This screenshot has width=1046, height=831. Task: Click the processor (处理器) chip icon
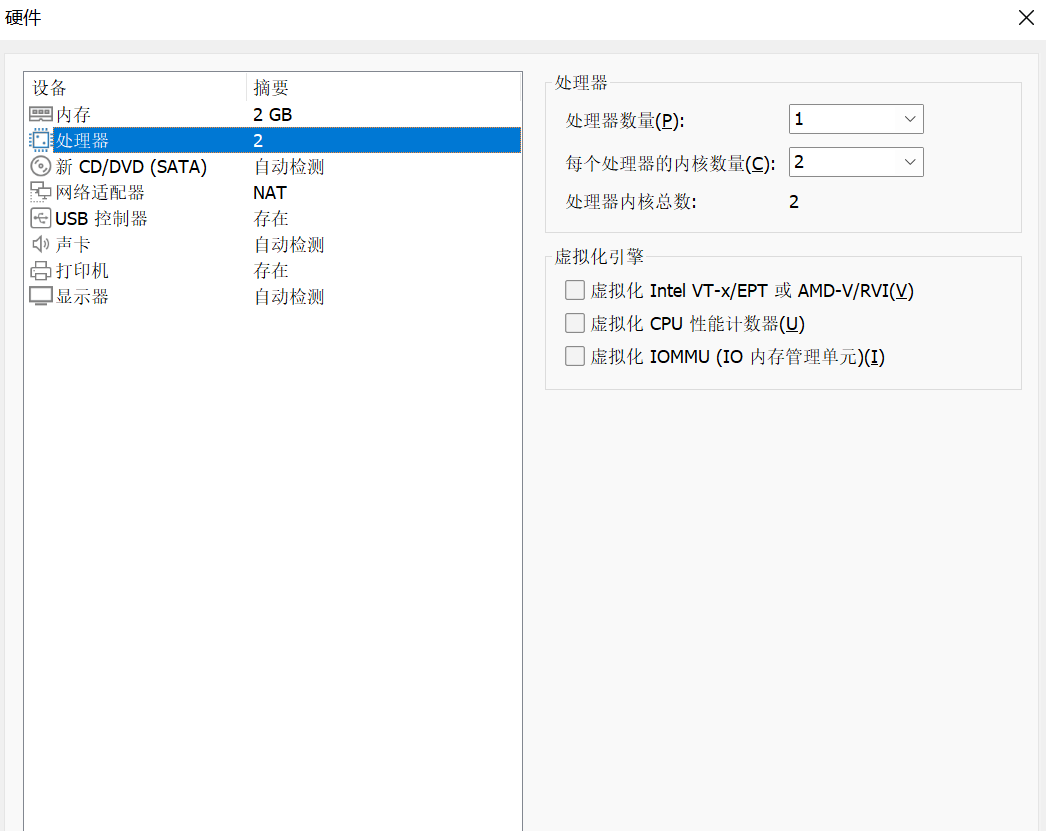[41, 140]
